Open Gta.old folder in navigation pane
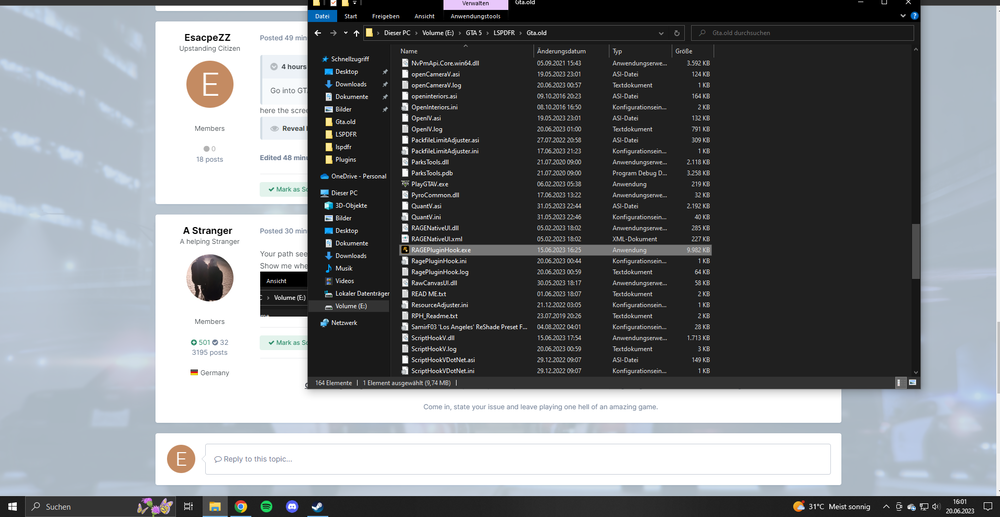Viewport: 1000px width, 517px height. [x=345, y=122]
